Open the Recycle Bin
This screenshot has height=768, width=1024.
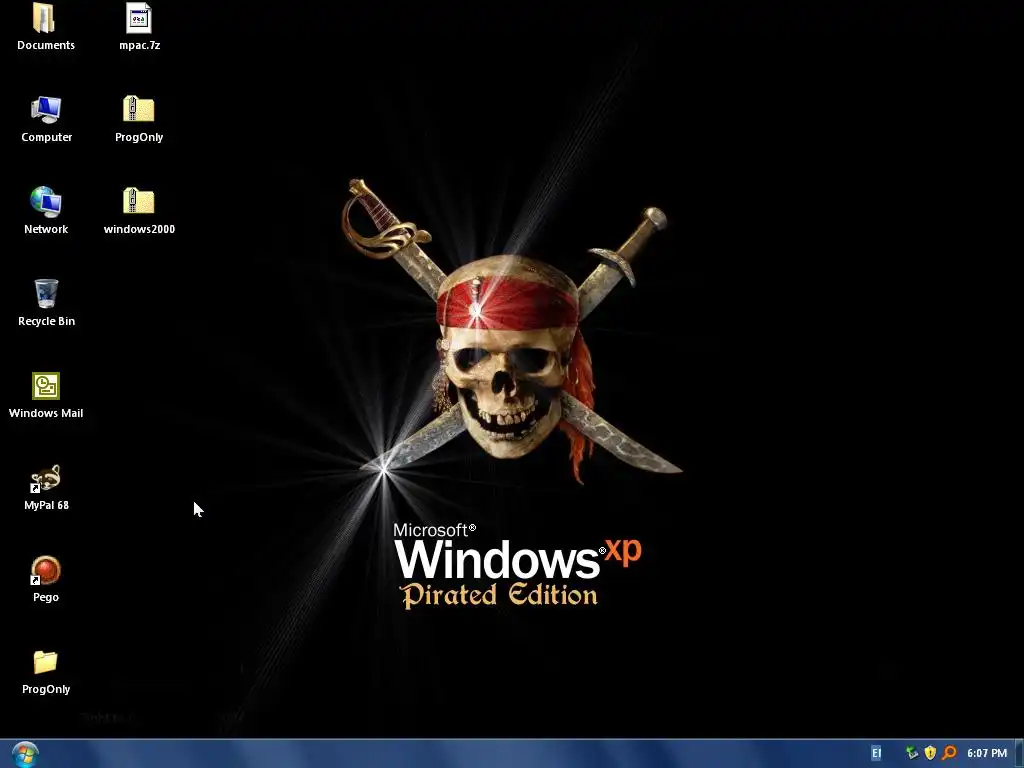point(46,304)
